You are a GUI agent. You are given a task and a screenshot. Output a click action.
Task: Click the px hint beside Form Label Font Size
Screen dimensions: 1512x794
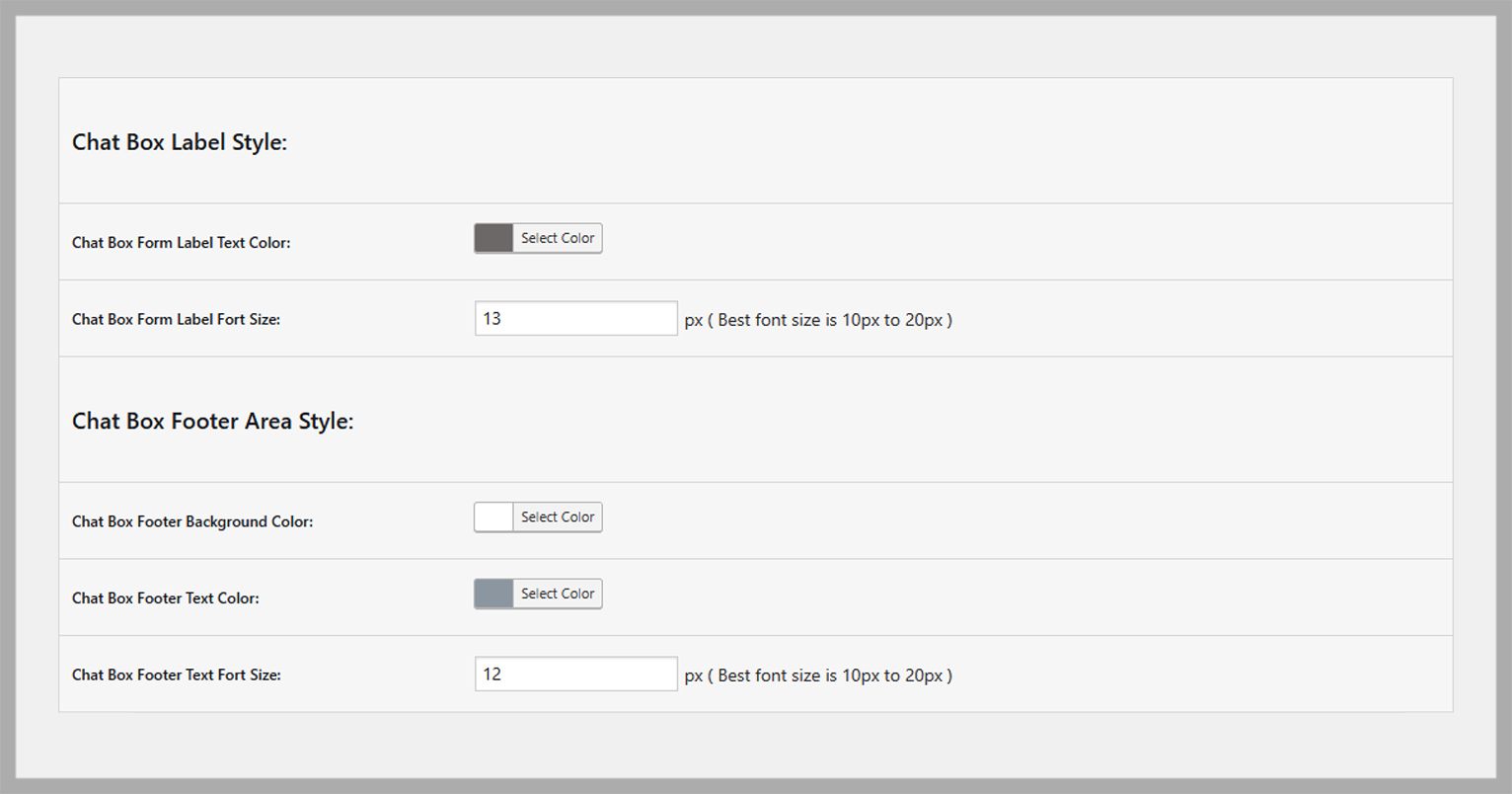point(818,320)
